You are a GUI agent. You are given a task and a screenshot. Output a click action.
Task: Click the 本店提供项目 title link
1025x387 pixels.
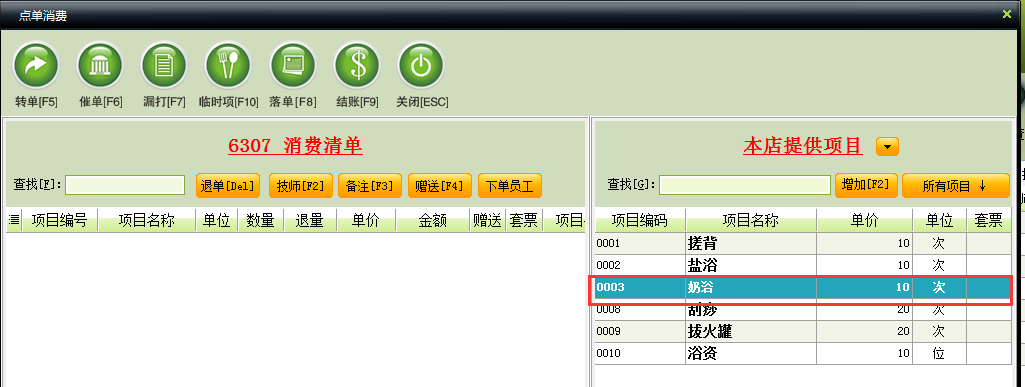(803, 146)
